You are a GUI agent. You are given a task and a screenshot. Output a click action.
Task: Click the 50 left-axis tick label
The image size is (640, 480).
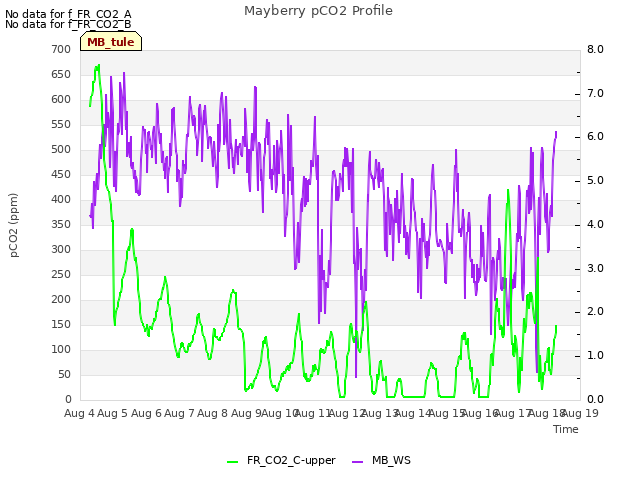tap(64, 374)
